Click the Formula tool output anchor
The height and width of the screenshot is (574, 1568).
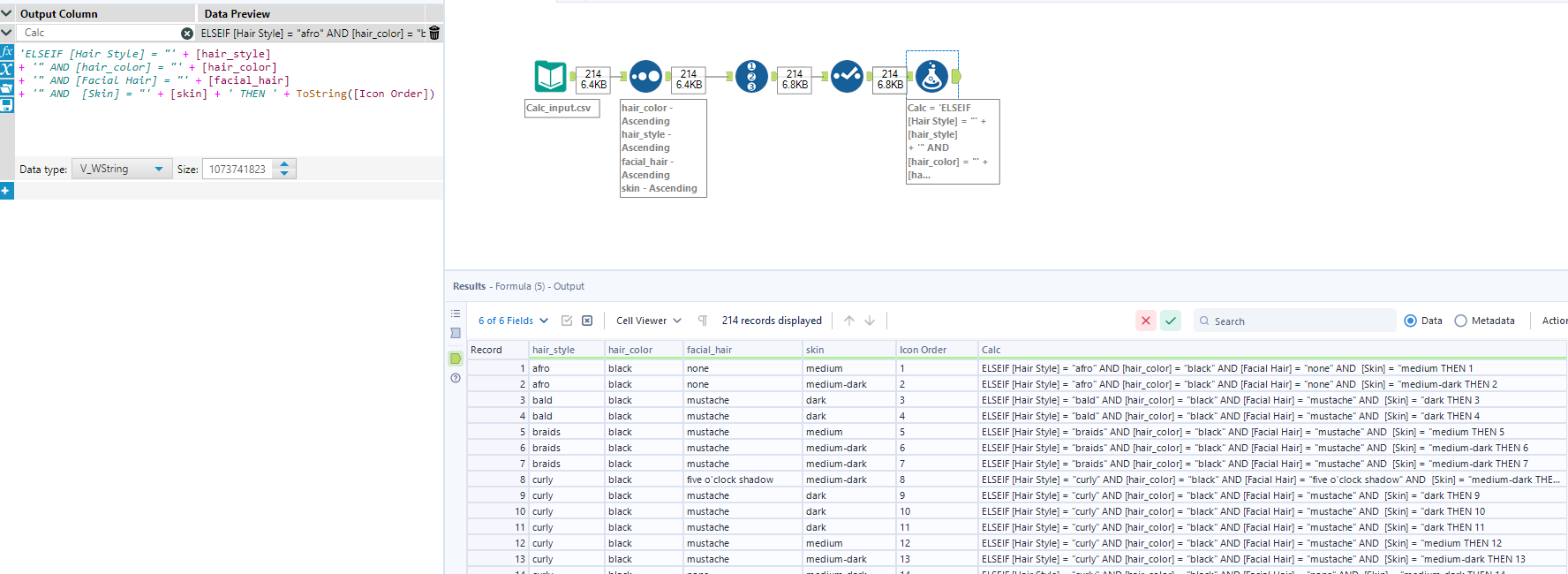tap(956, 77)
